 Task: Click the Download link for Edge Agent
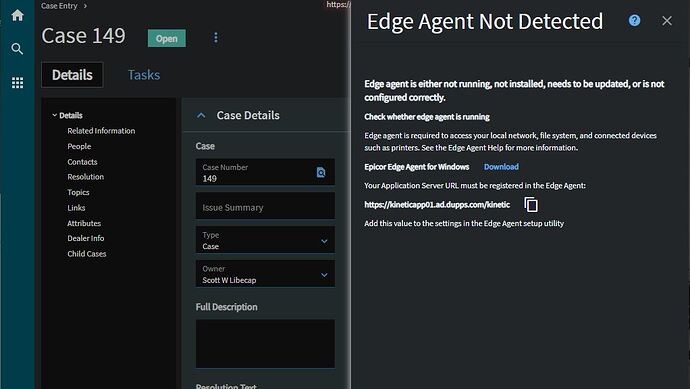tap(501, 167)
